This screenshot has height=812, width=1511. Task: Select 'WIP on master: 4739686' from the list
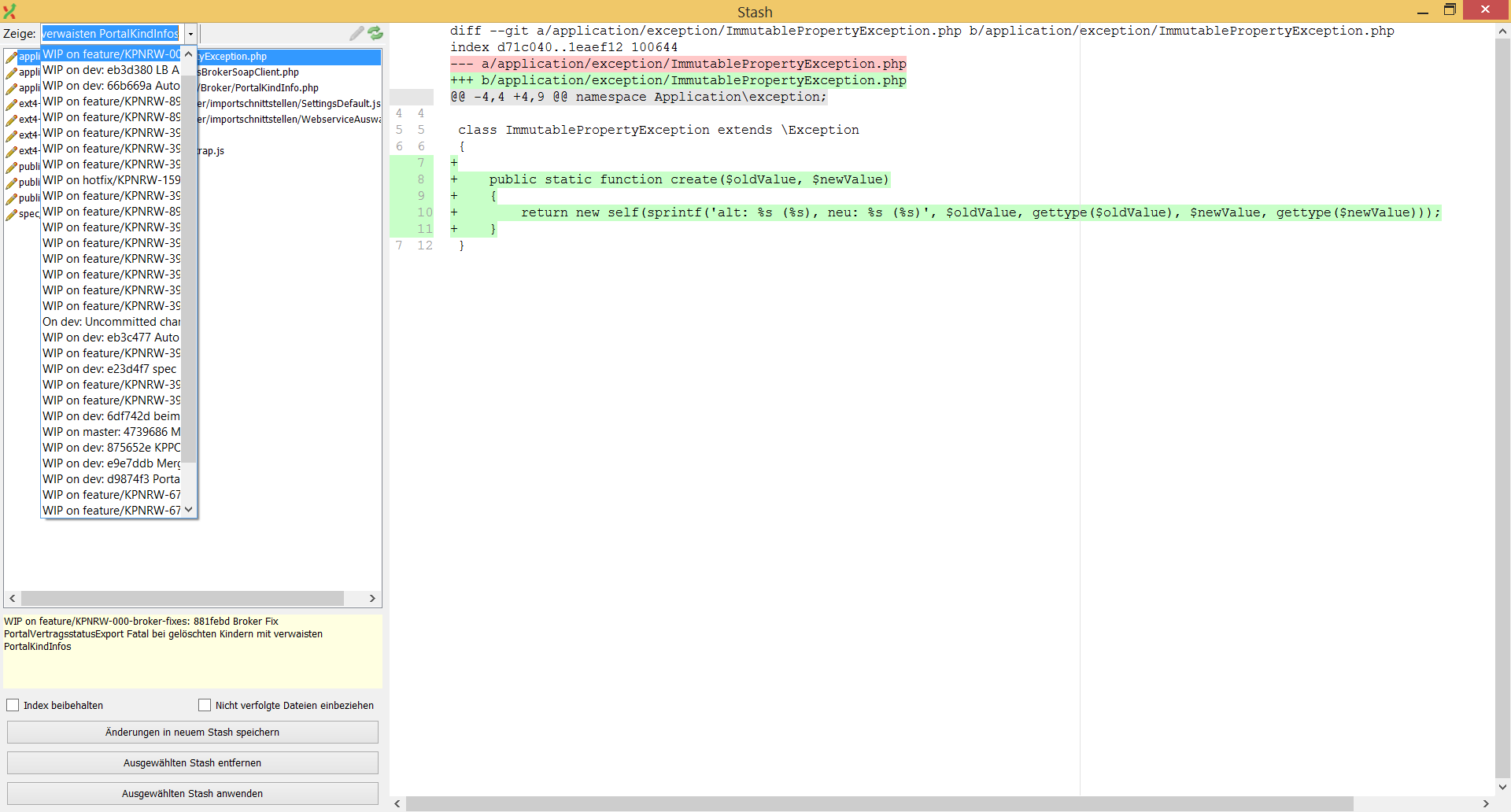[x=111, y=431]
